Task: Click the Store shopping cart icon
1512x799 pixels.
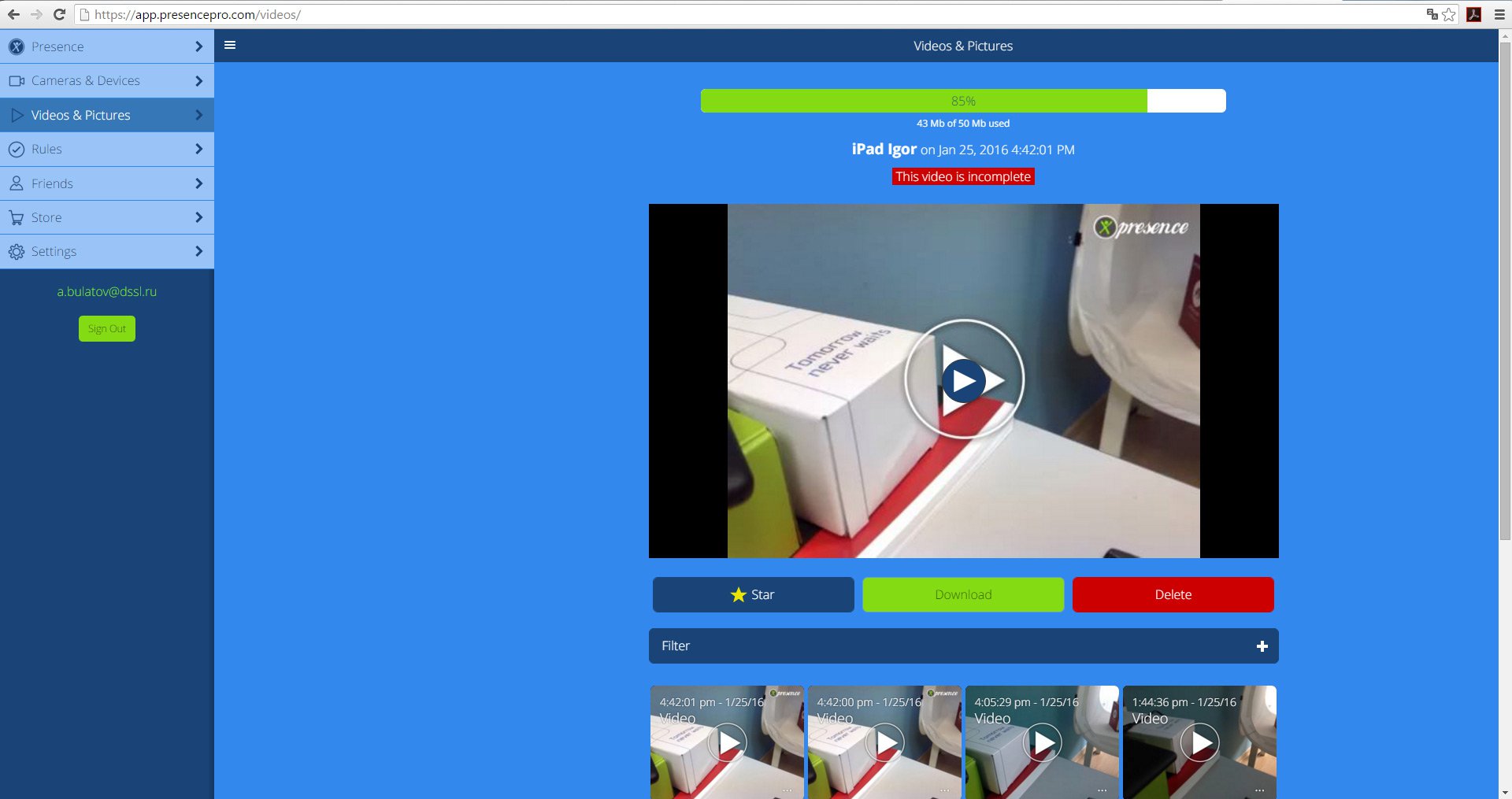Action: 17,218
